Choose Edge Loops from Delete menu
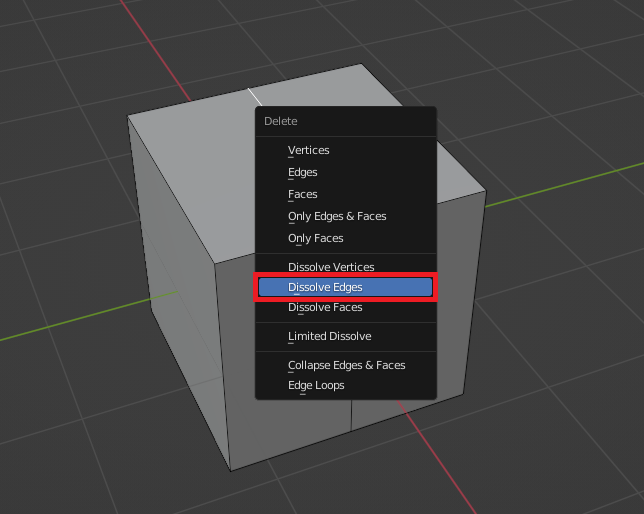The image size is (644, 514). tap(345, 385)
